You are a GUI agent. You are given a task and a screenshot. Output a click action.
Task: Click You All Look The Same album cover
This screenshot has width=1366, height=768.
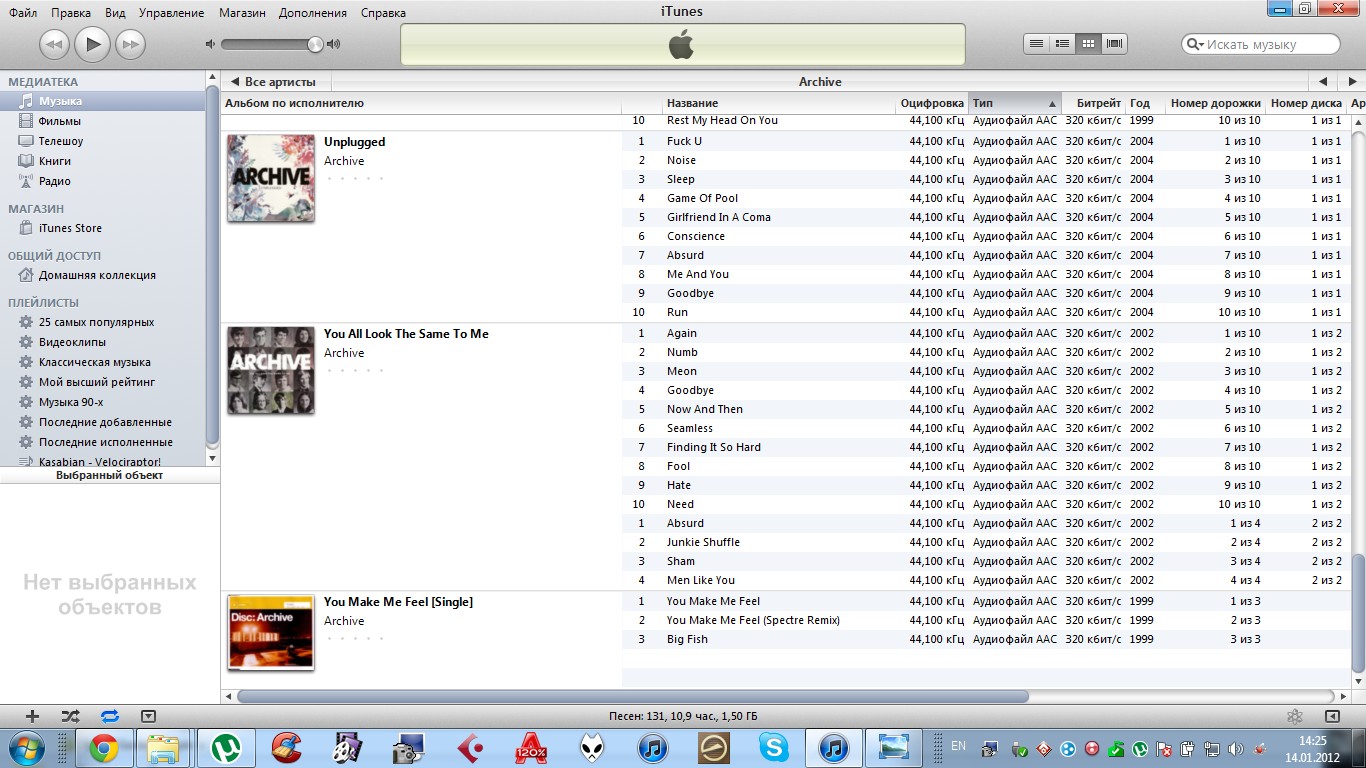pos(271,371)
